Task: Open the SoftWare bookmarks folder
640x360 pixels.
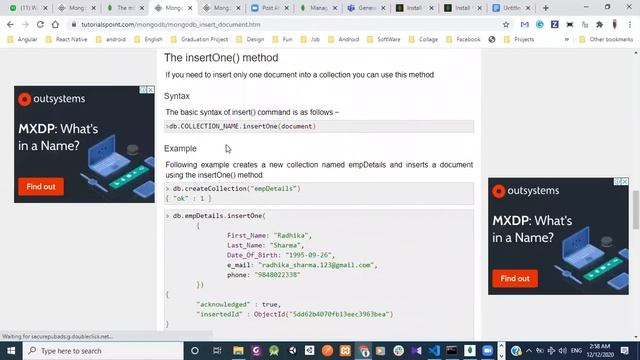Action: click(x=384, y=40)
